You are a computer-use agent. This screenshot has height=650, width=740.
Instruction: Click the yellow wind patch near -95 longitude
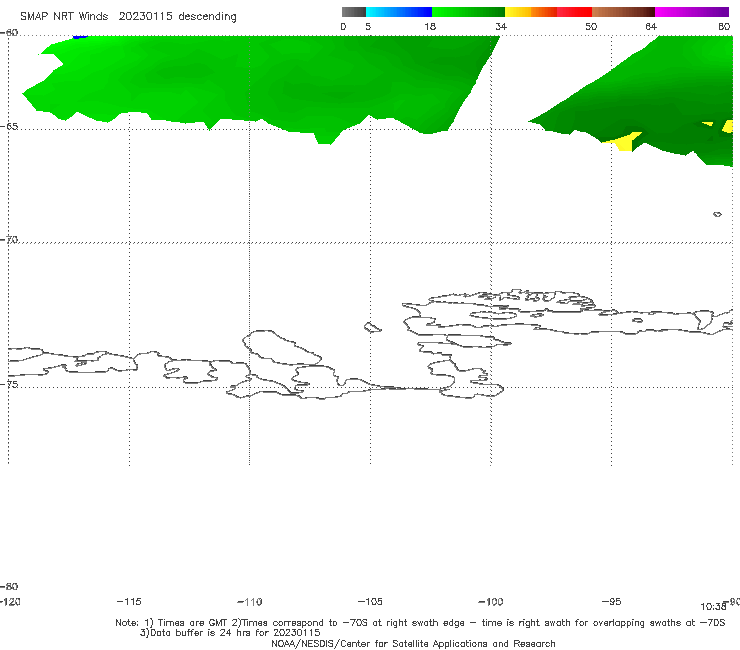tap(625, 141)
